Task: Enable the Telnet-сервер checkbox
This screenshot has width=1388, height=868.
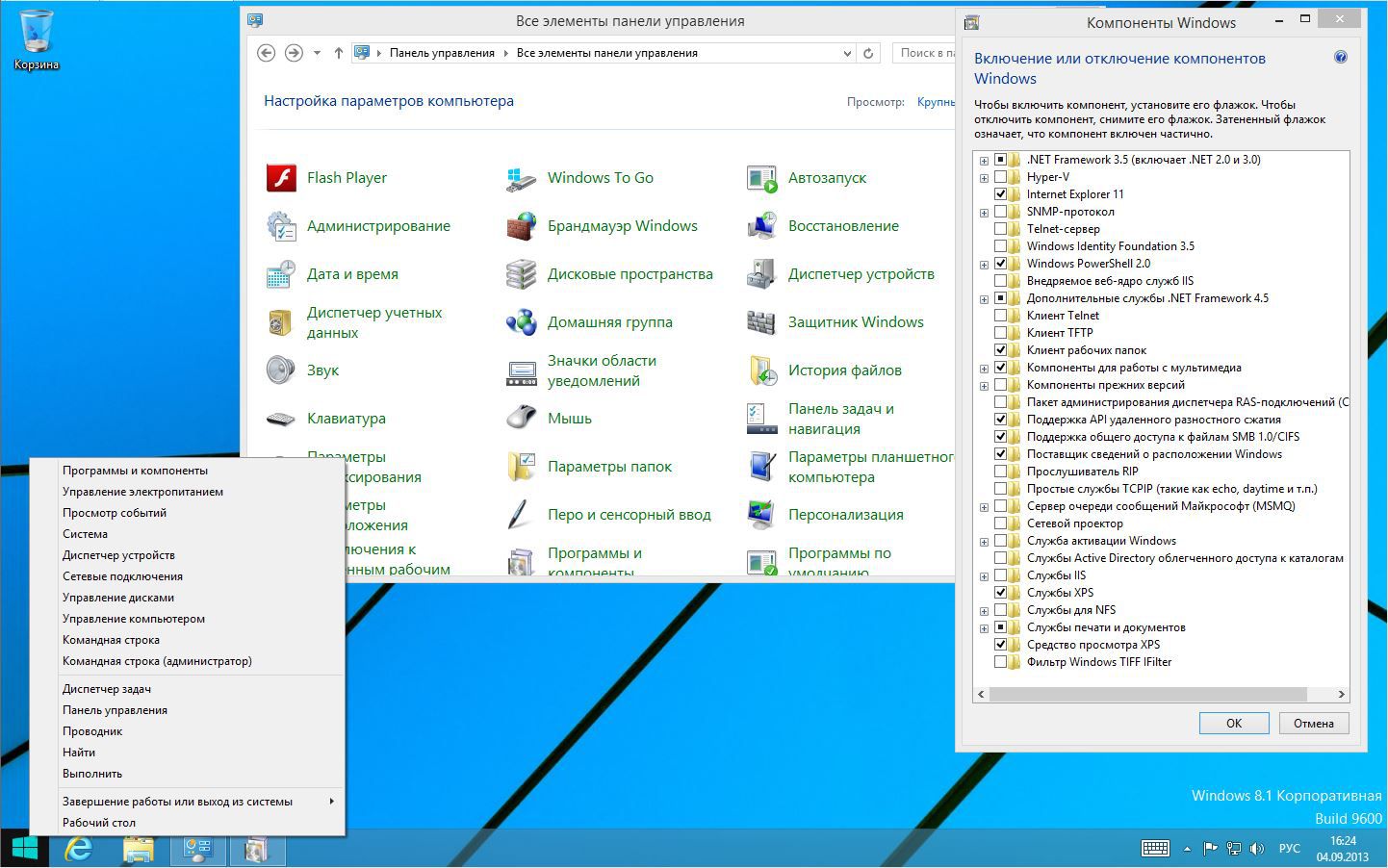Action: pyautogui.click(x=1000, y=229)
